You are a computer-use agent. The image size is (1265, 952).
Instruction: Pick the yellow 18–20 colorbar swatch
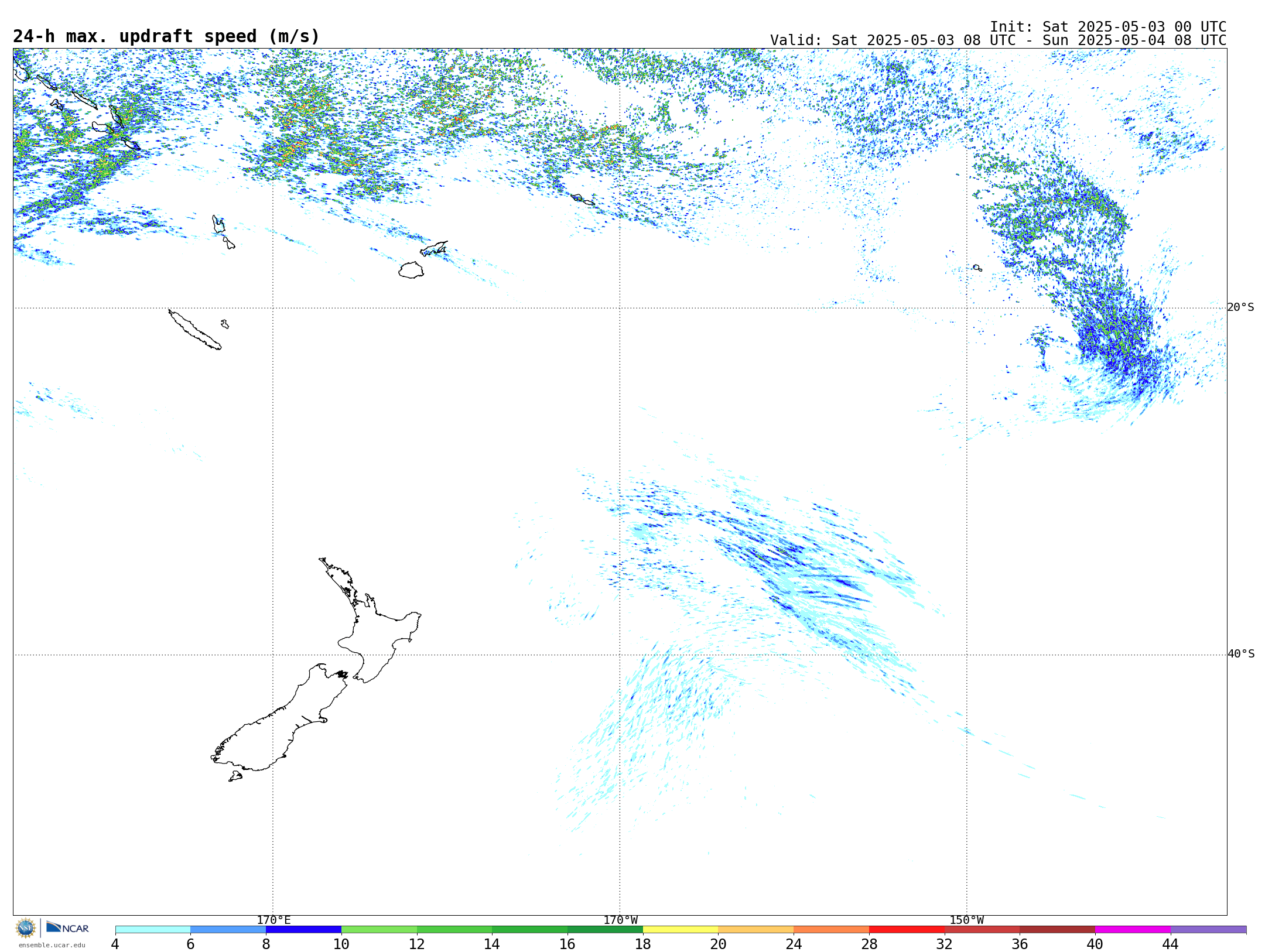click(681, 930)
